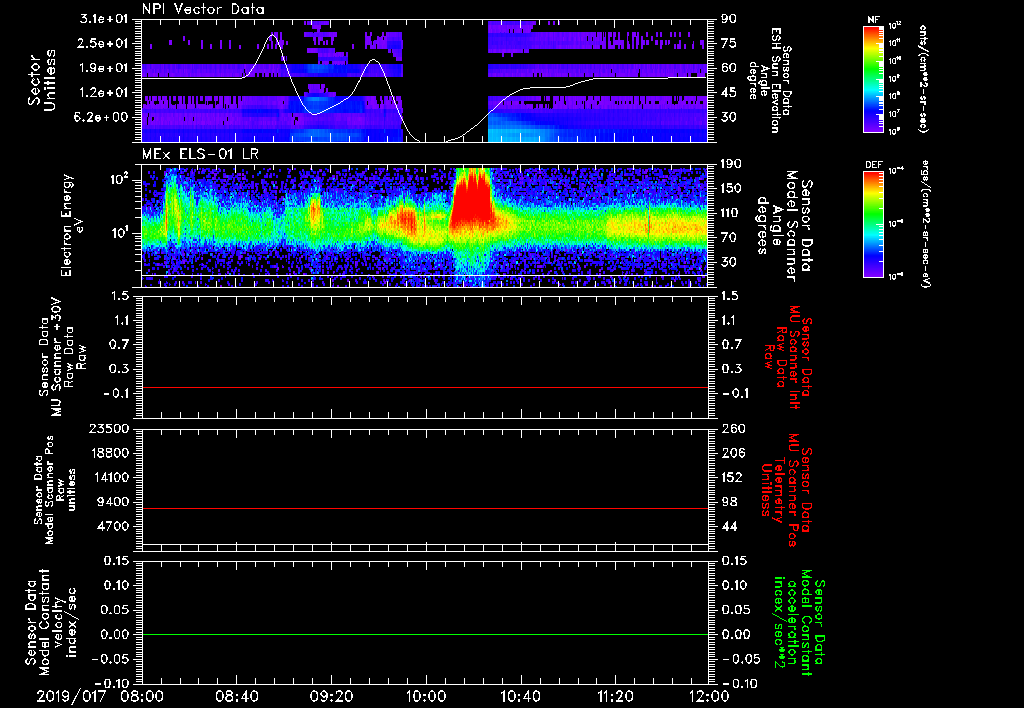Click the 'MU Scanner +30V Raw Data' axis title

tap(61, 357)
